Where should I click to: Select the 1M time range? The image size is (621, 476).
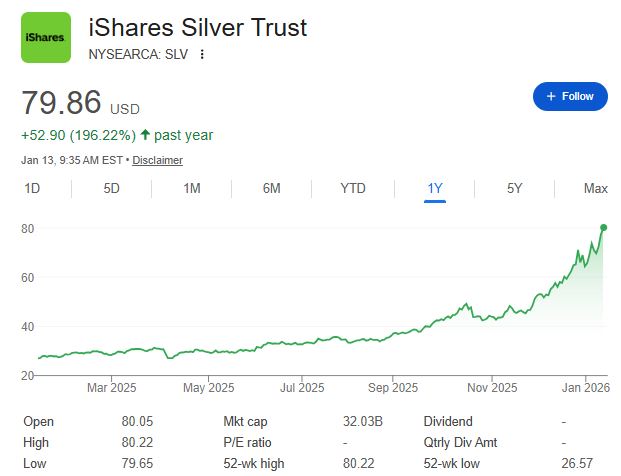[192, 188]
